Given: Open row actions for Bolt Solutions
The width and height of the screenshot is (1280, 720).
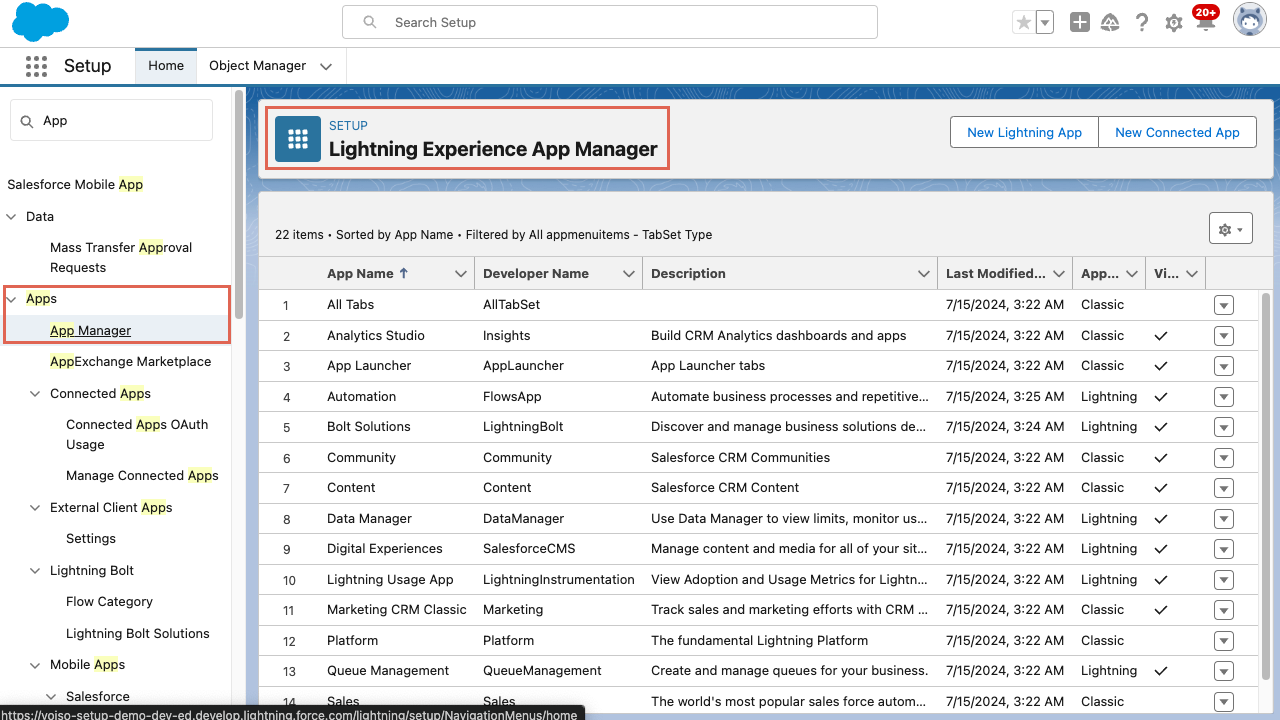Looking at the screenshot, I should tap(1224, 427).
